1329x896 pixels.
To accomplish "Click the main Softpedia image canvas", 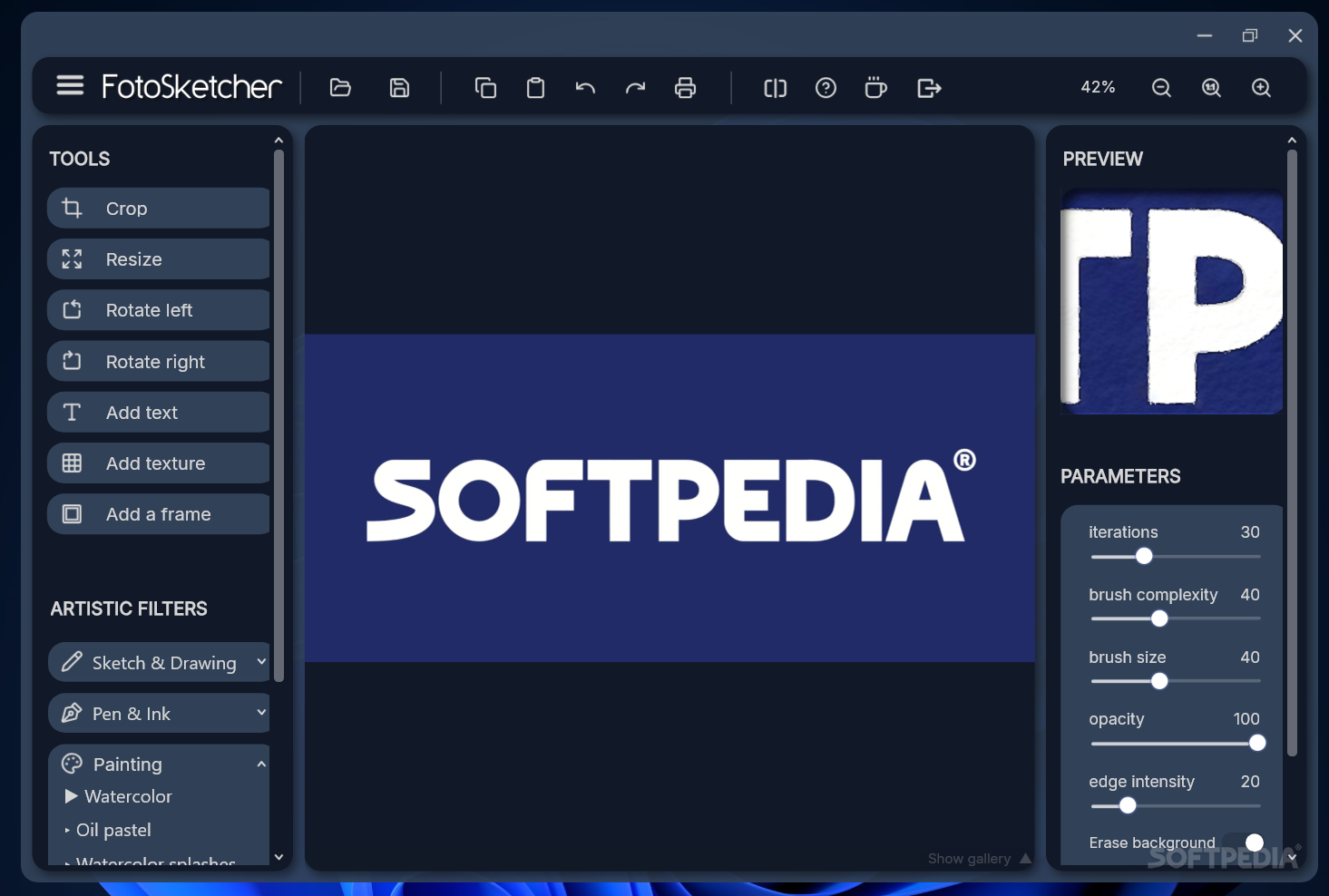I will pyautogui.click(x=669, y=498).
